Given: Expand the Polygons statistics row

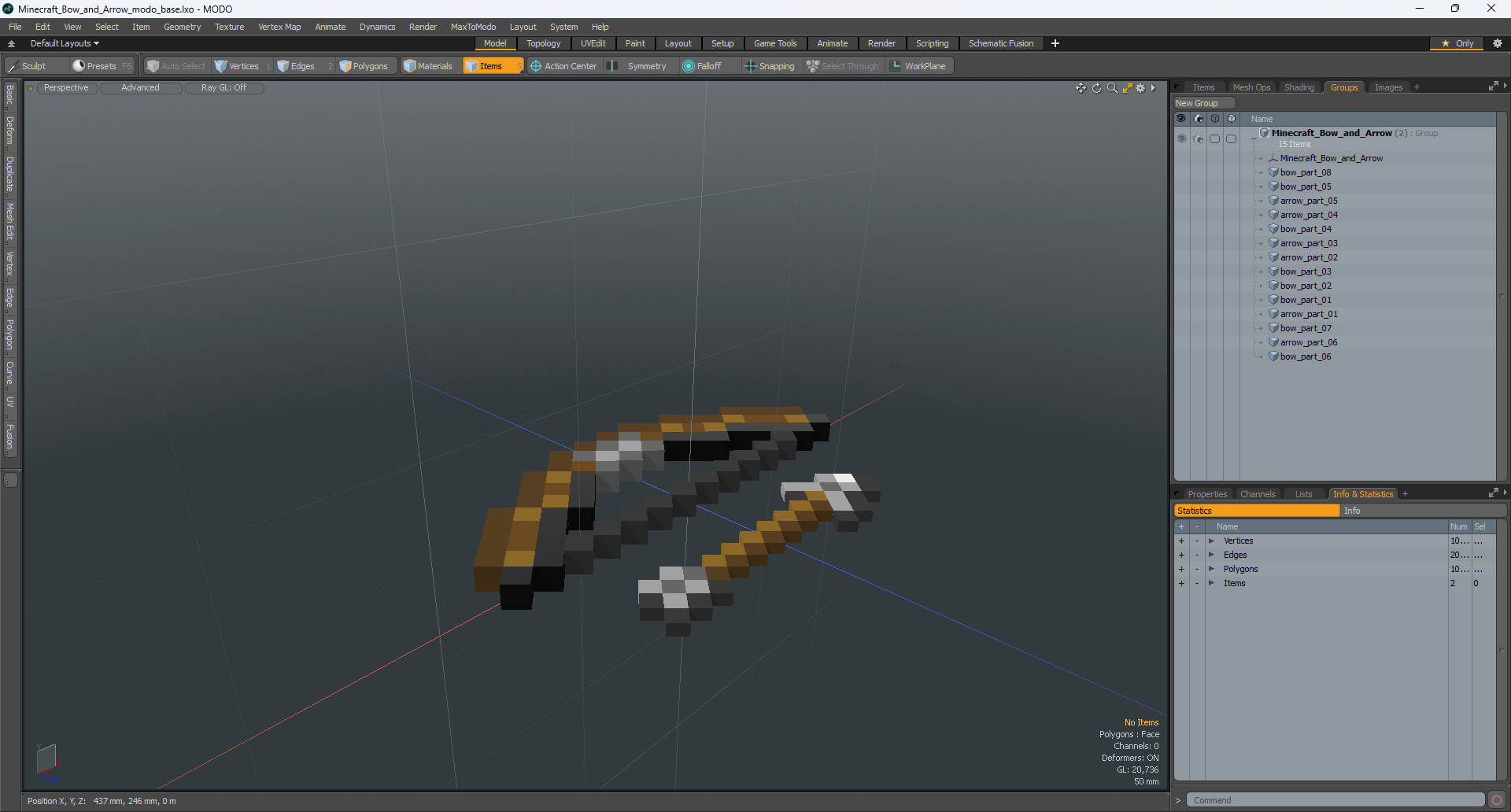Looking at the screenshot, I should click(1212, 569).
